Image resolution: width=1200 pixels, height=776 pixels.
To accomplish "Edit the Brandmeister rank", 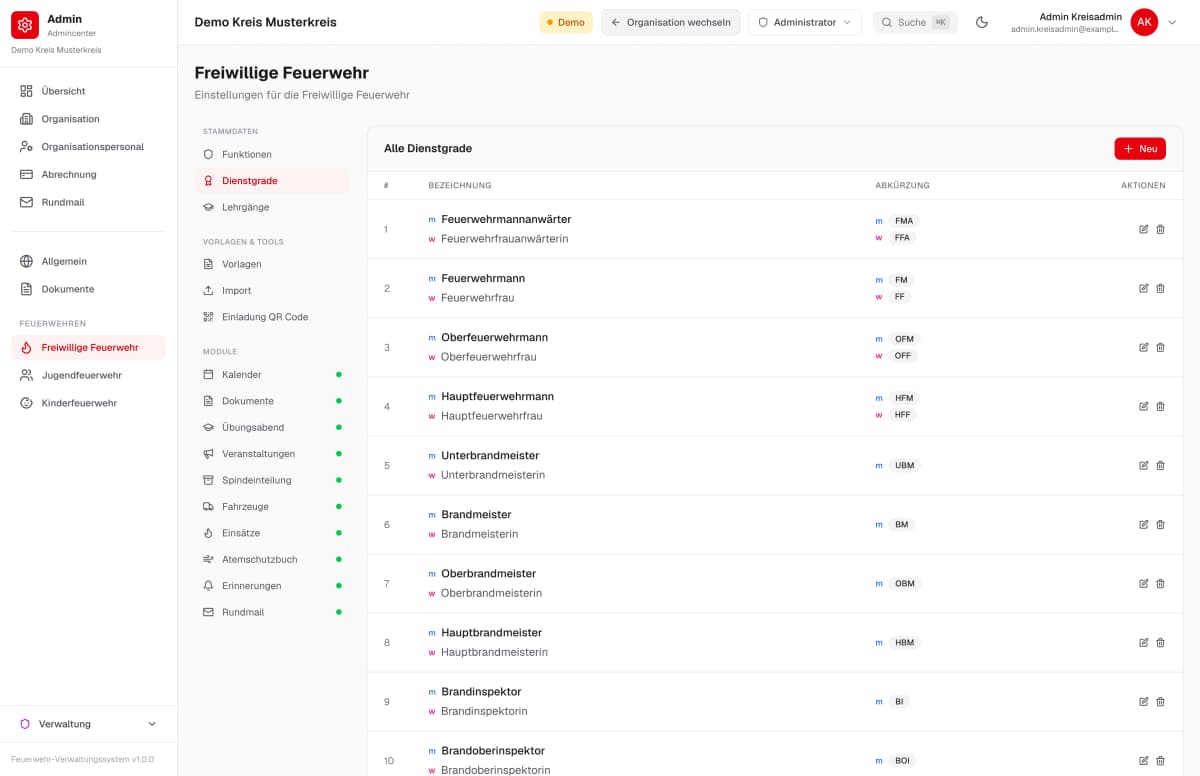I will [1144, 524].
